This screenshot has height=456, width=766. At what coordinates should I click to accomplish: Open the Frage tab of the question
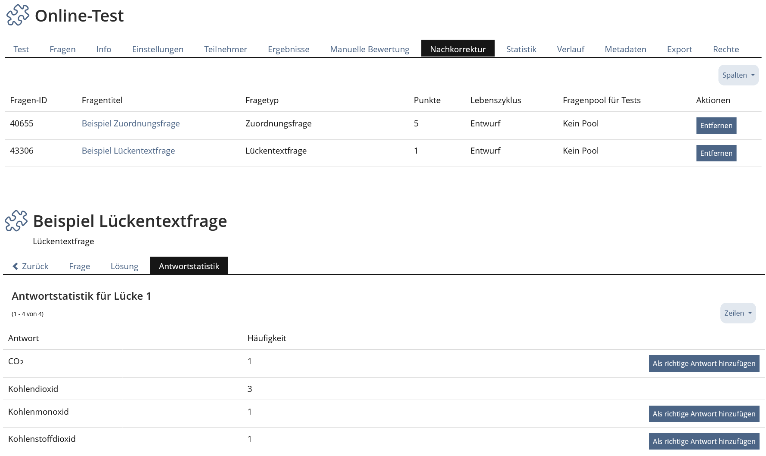pyautogui.click(x=80, y=266)
